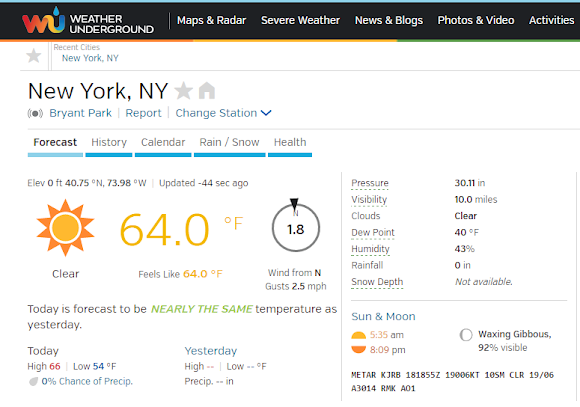Image resolution: width=580 pixels, height=407 pixels.
Task: Expand the Change Station dropdown
Action: pyautogui.click(x=223, y=113)
